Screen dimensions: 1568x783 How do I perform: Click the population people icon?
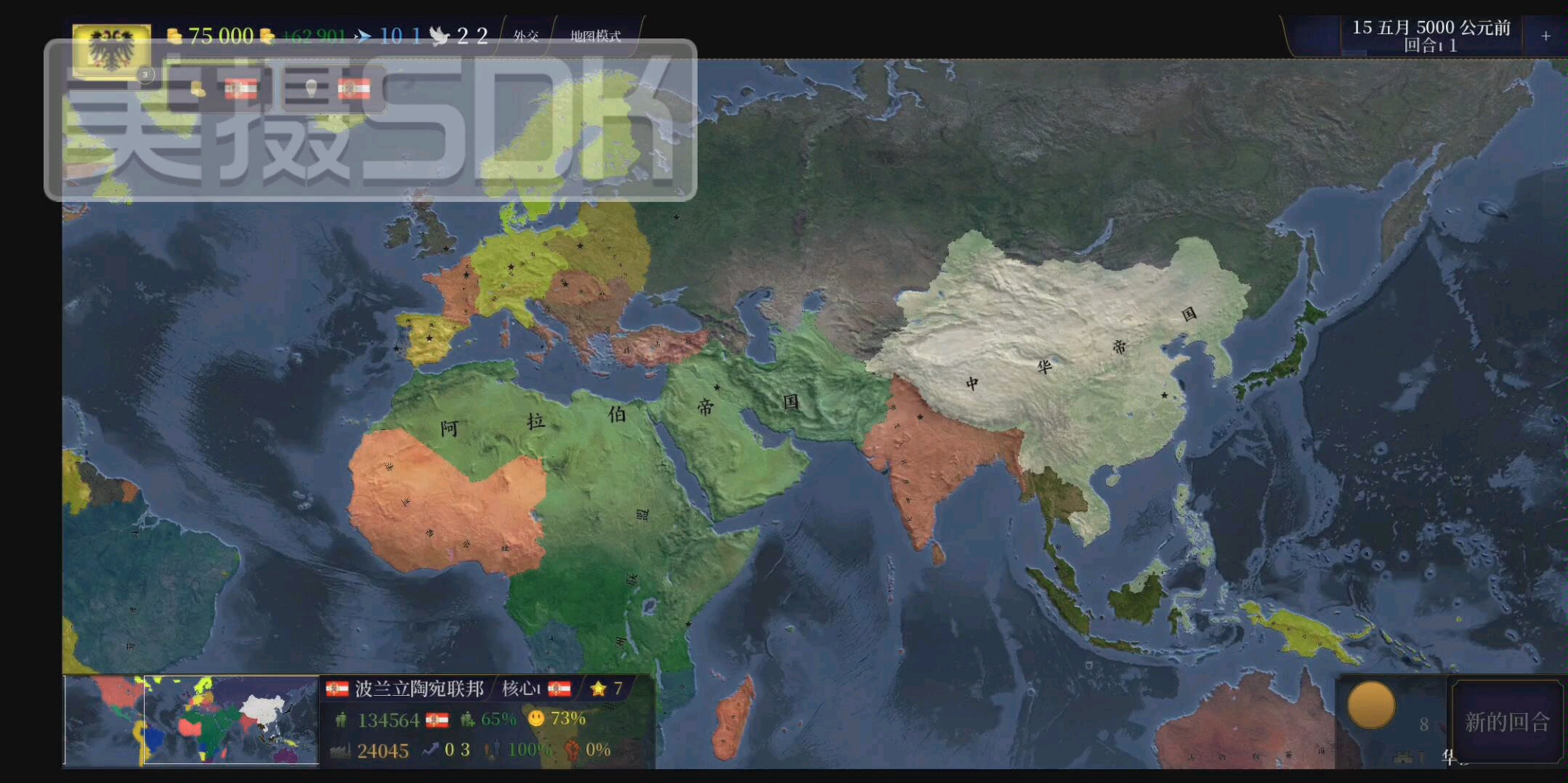coord(341,720)
